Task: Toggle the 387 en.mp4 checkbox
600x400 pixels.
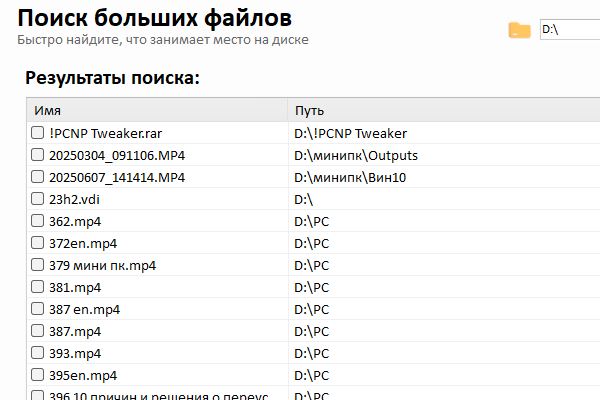Action: tap(37, 309)
